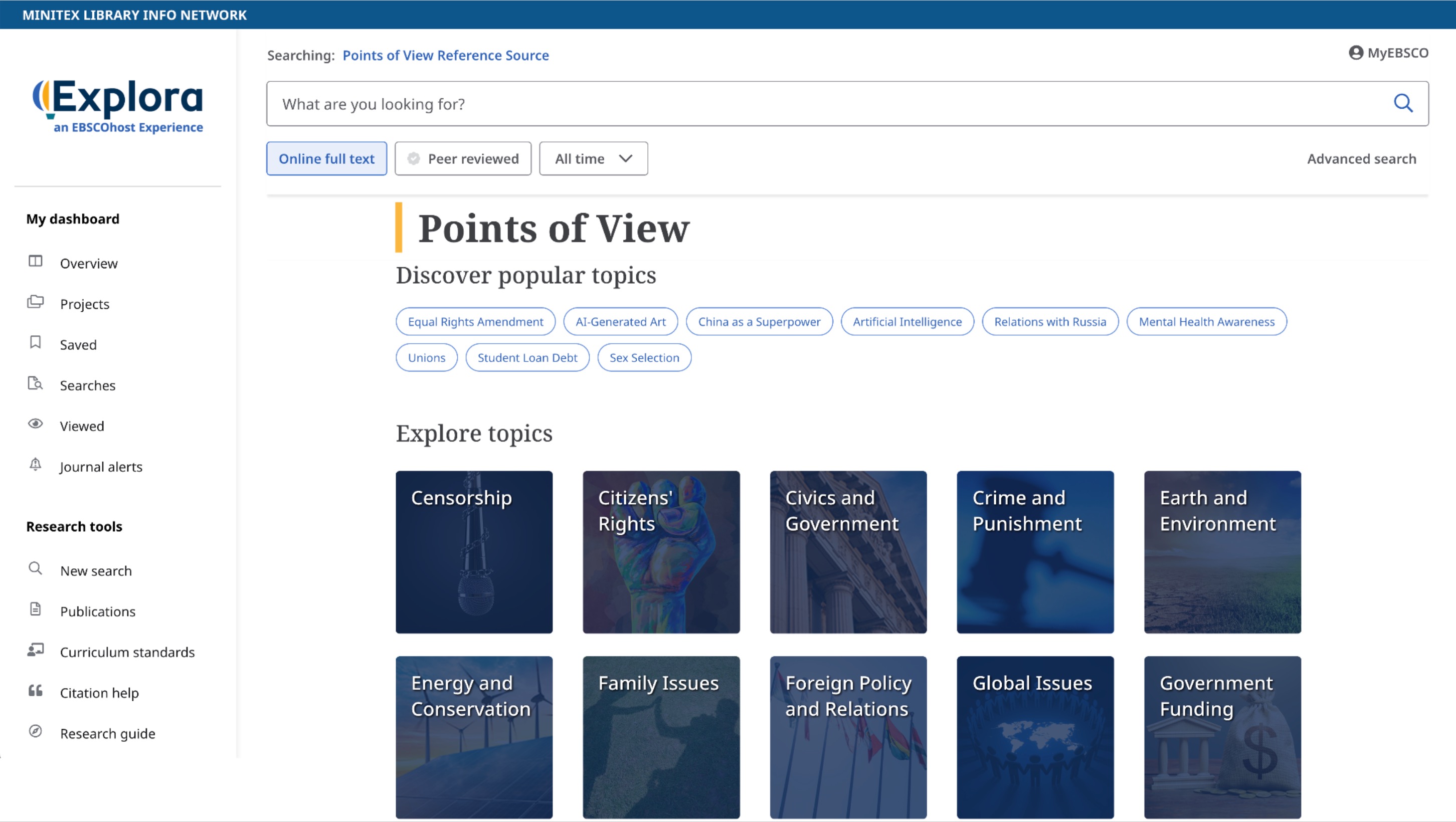Screen dimensions: 1456x822
Task: Click the Saved bookmark icon
Action: click(x=36, y=343)
